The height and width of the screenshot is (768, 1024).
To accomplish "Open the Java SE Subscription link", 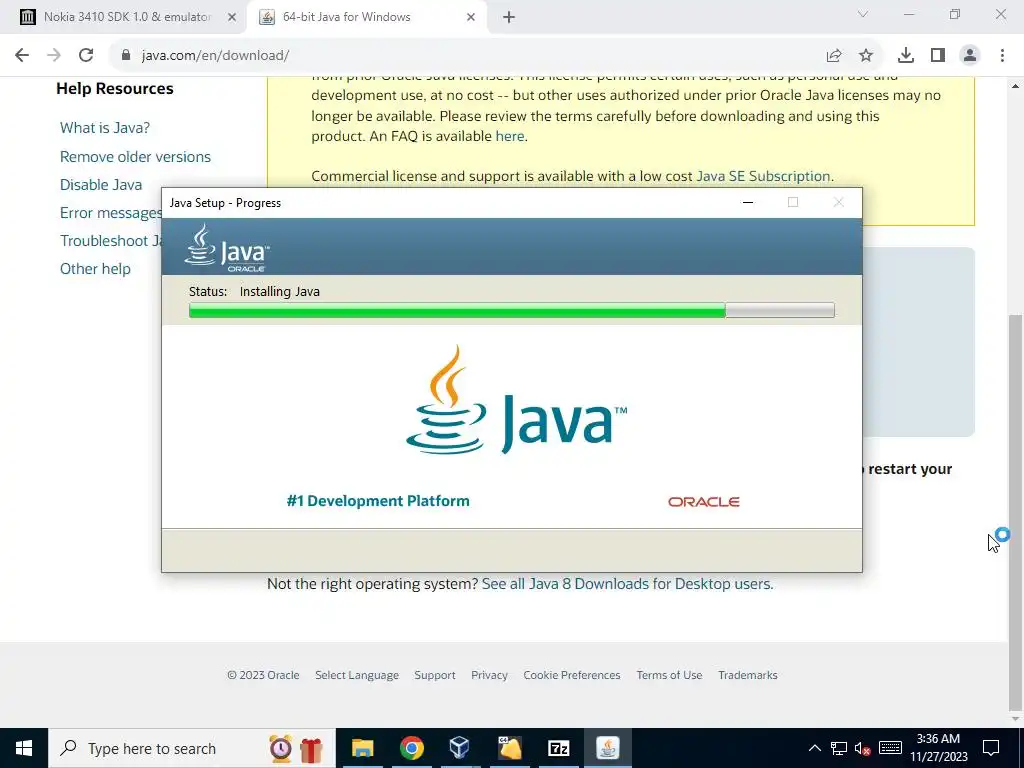I will click(763, 176).
